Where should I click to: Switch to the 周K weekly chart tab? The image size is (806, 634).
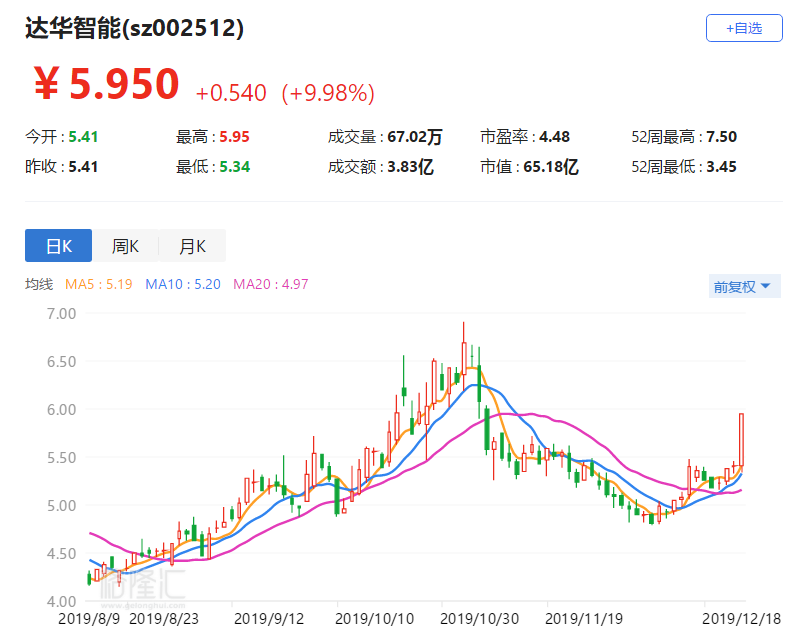[x=125, y=246]
